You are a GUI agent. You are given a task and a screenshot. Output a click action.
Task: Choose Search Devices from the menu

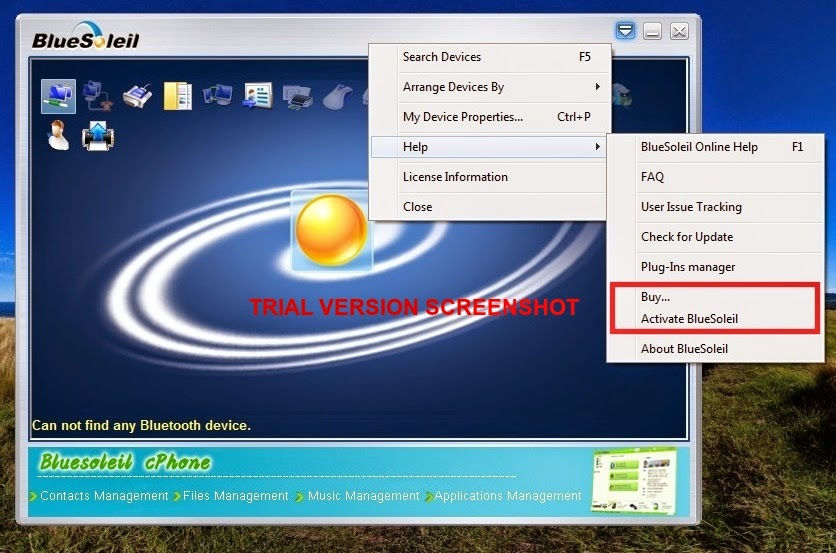point(489,57)
